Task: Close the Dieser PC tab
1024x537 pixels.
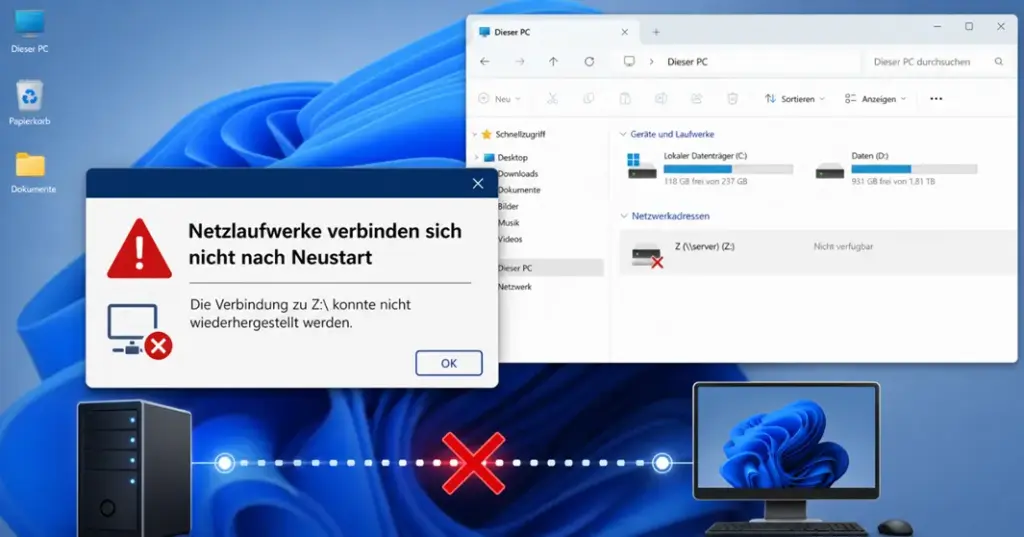Action: 624,32
